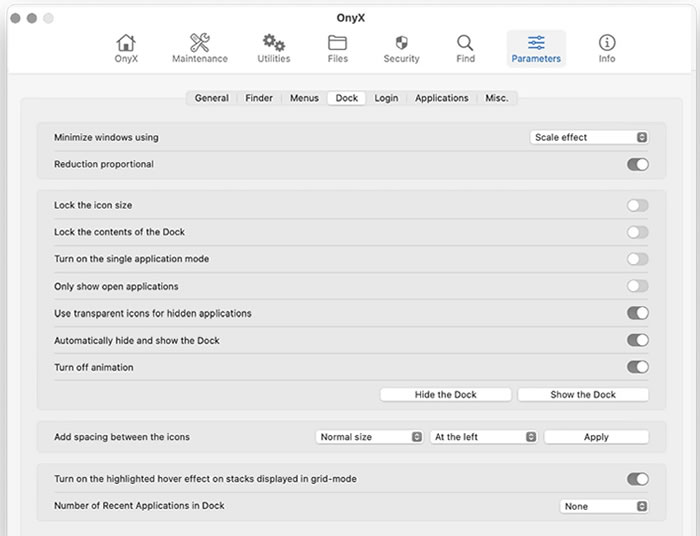Open the Find magnifier section
The height and width of the screenshot is (536, 700).
tap(465, 49)
